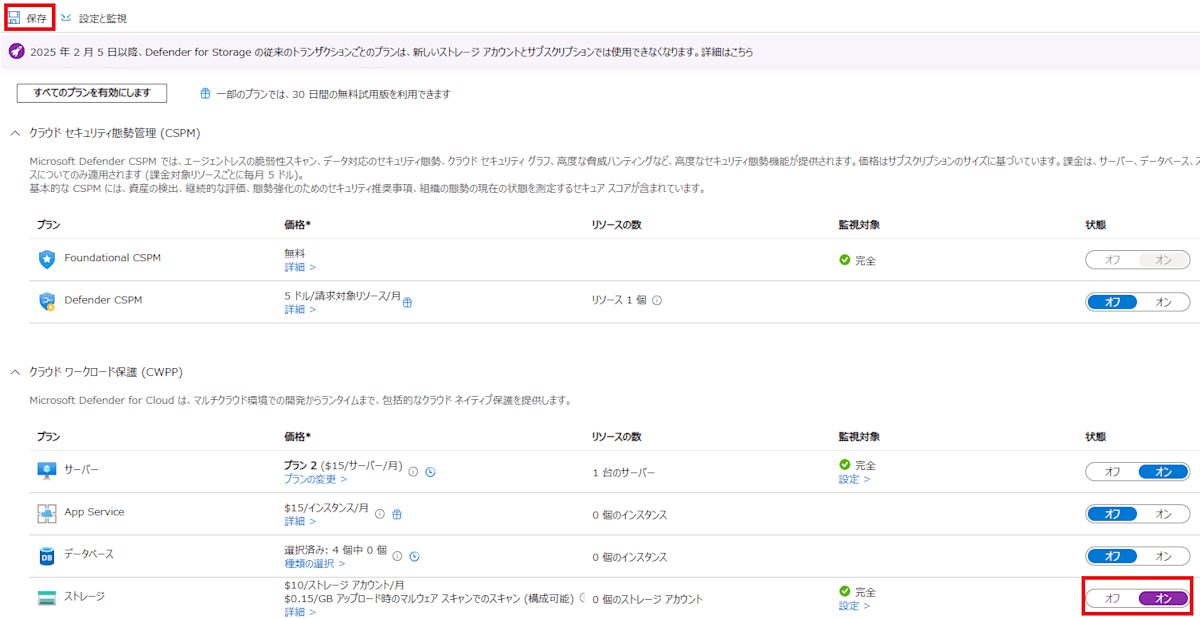Click the Foundational CSPM shield icon

[x=47, y=259]
